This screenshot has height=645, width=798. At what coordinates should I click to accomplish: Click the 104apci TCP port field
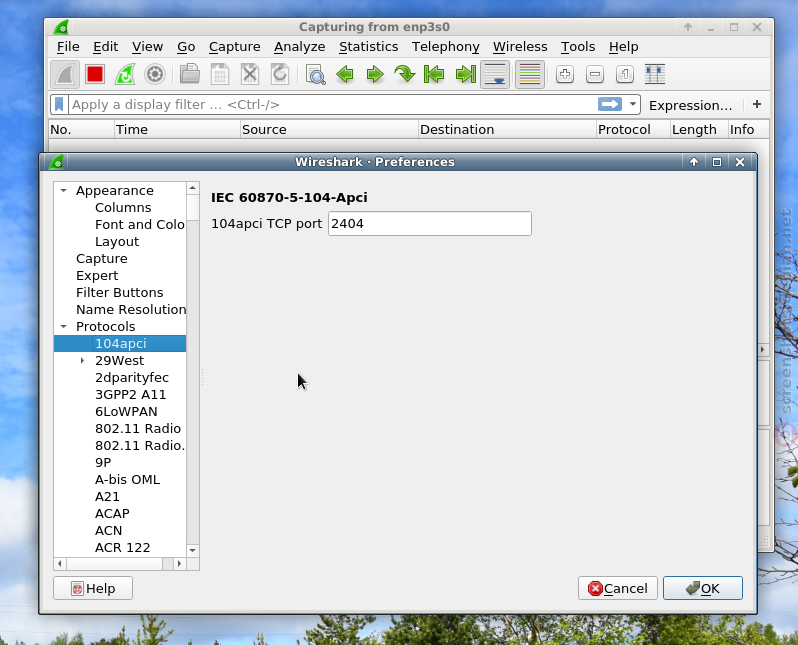[x=430, y=223]
